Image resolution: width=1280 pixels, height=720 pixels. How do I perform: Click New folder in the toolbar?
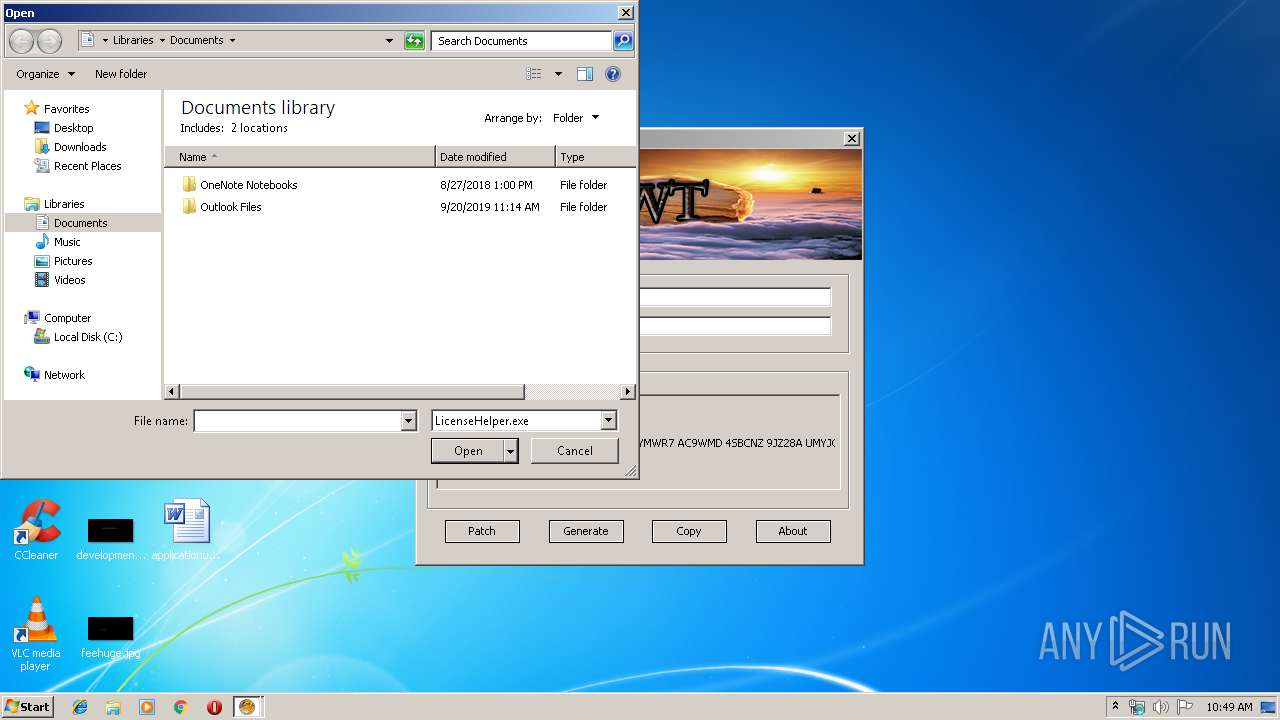click(x=121, y=74)
